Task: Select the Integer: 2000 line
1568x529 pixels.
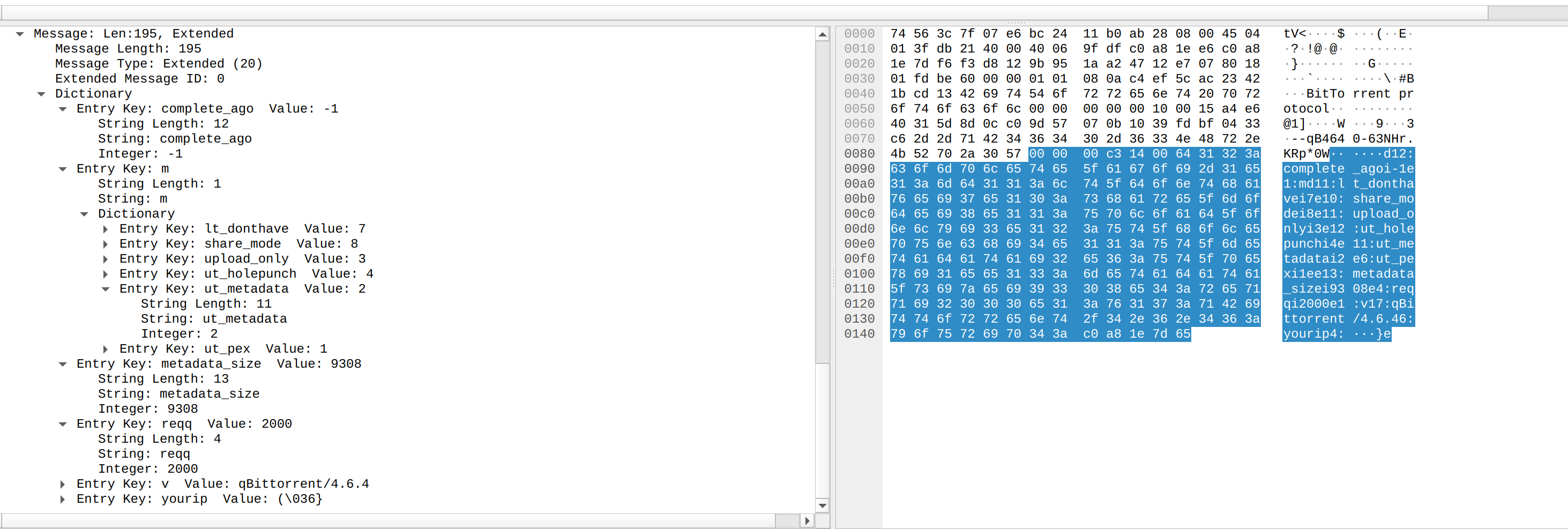Action: tap(148, 469)
